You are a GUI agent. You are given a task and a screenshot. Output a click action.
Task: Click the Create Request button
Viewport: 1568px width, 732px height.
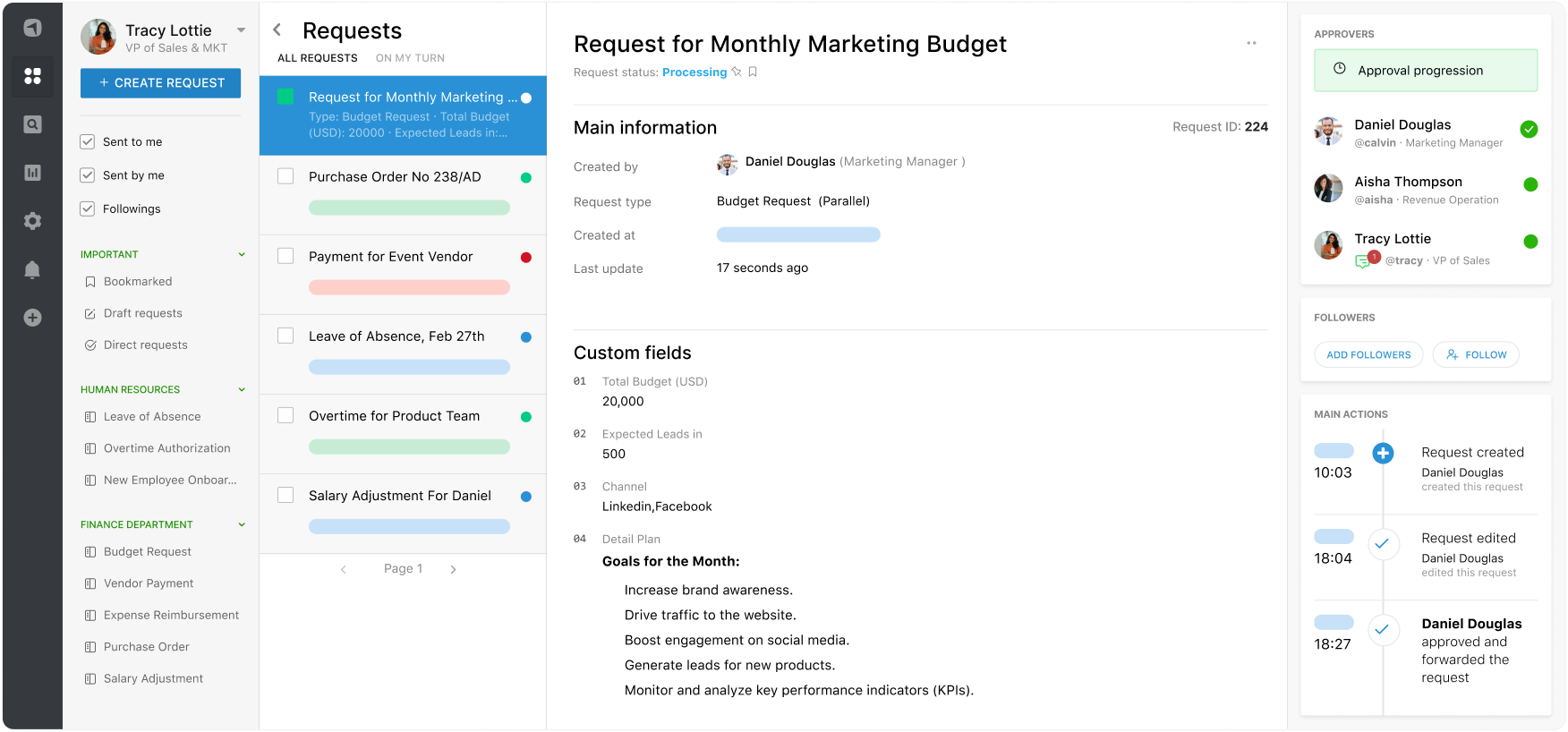point(161,83)
